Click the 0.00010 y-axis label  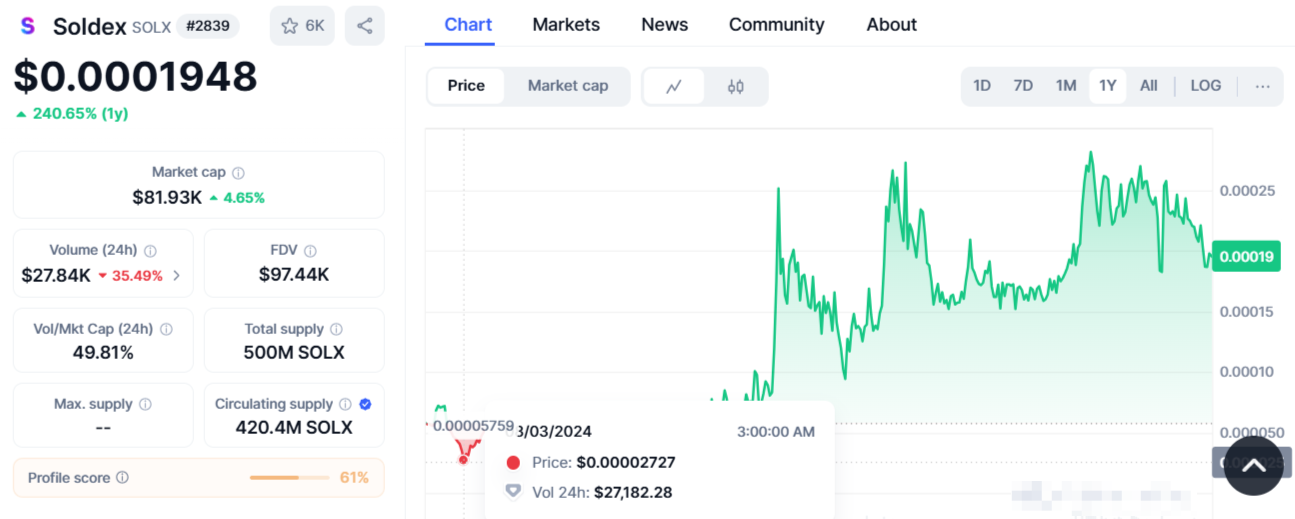point(1247,372)
